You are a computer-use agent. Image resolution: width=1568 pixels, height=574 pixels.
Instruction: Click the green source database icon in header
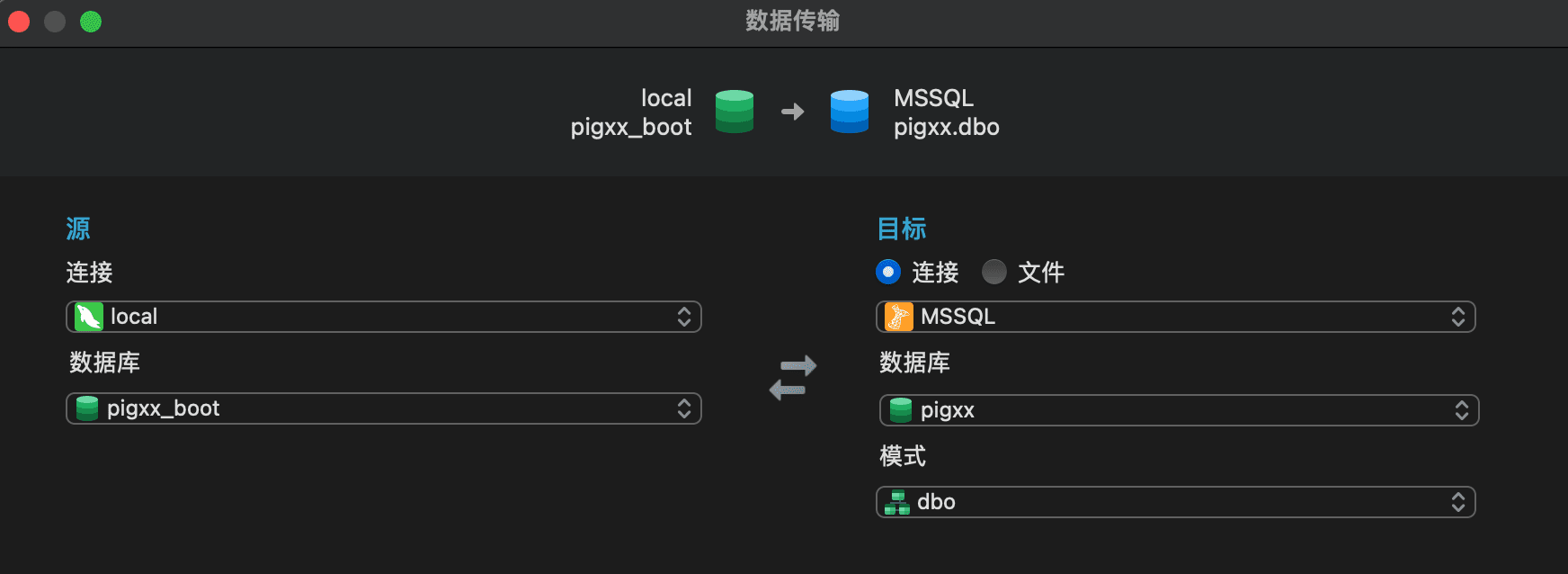click(735, 112)
